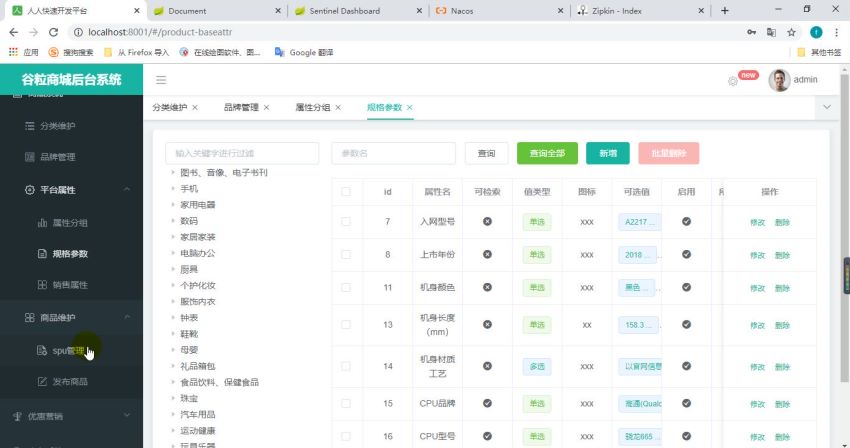Open 属性分组 sidebar item
The width and height of the screenshot is (850, 448).
pos(69,223)
